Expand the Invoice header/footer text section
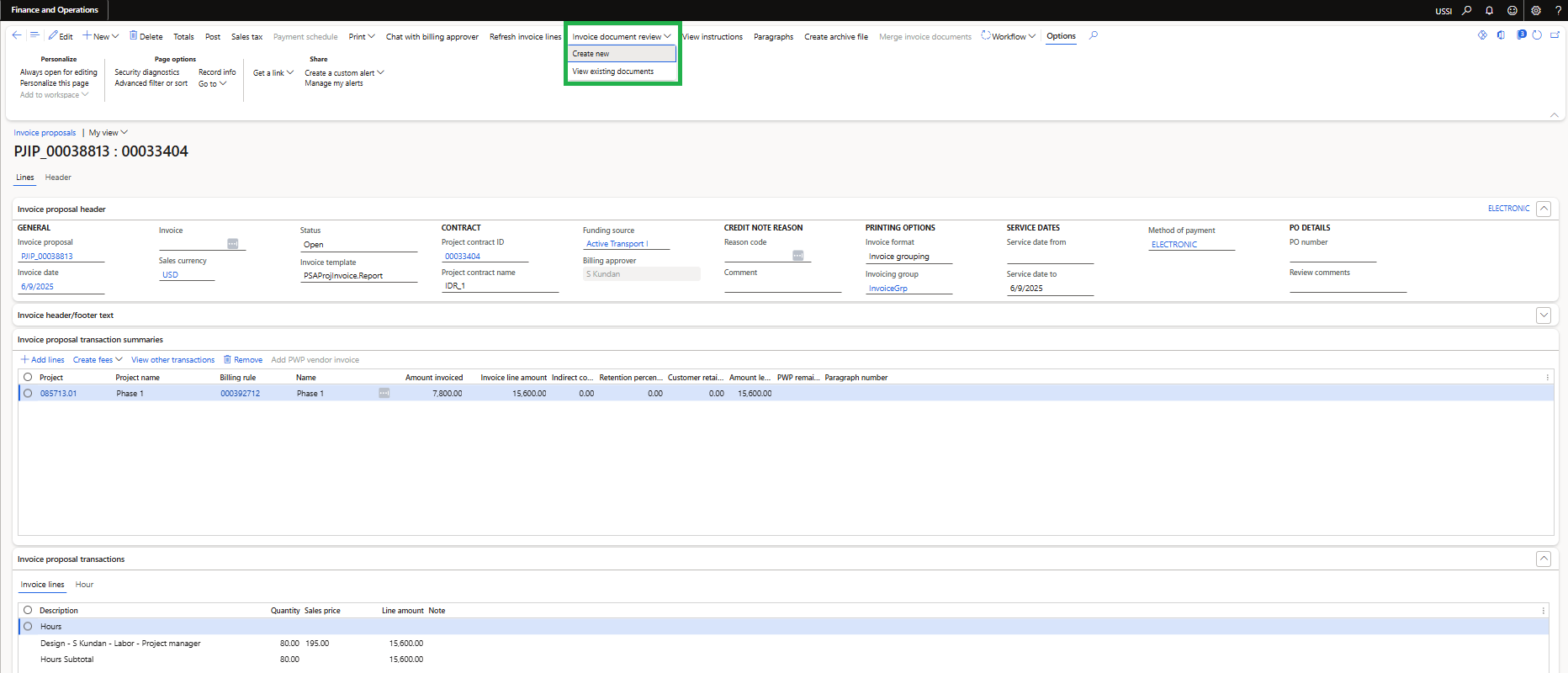Screen dimensions: 1568x673 click(x=1543, y=315)
